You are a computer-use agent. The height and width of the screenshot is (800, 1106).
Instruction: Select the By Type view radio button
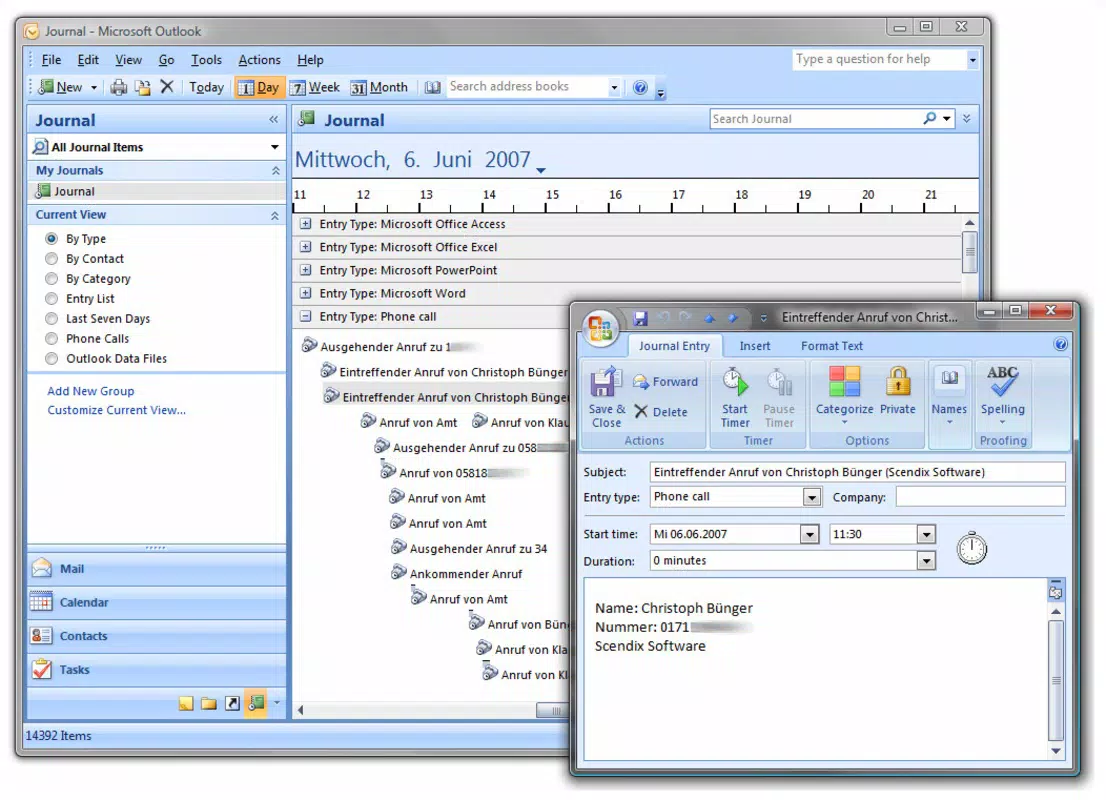[51, 238]
